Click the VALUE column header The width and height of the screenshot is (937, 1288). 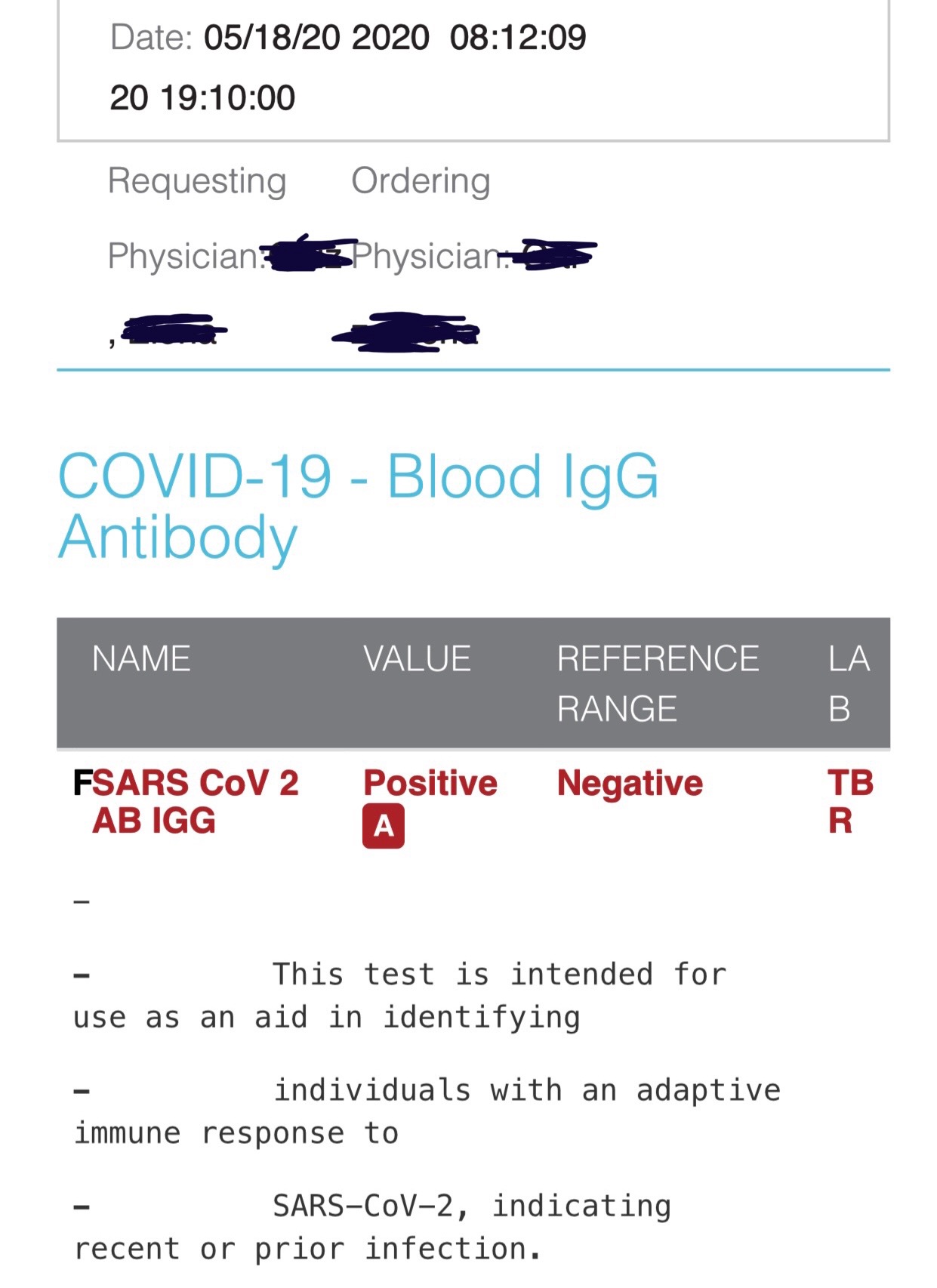click(x=417, y=658)
